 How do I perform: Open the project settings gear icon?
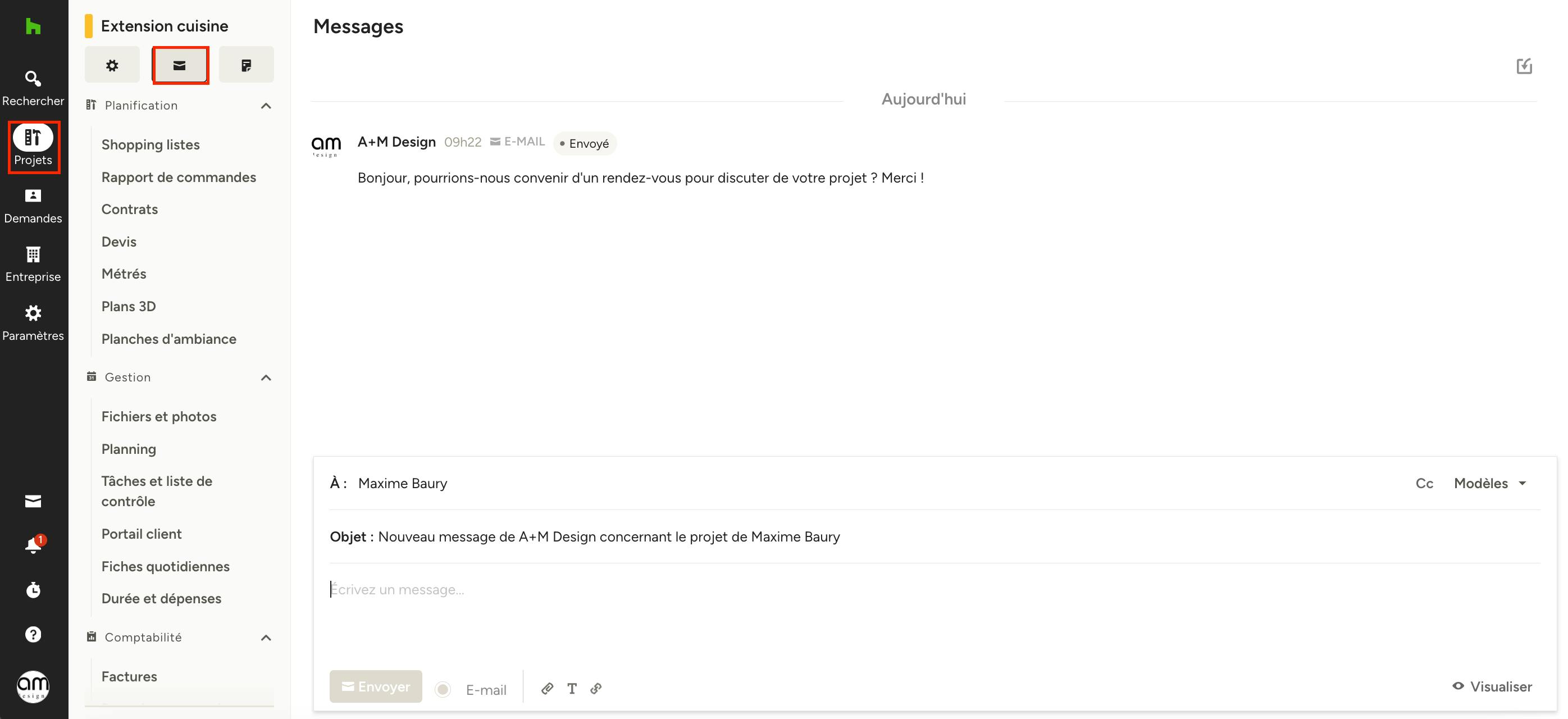point(112,65)
